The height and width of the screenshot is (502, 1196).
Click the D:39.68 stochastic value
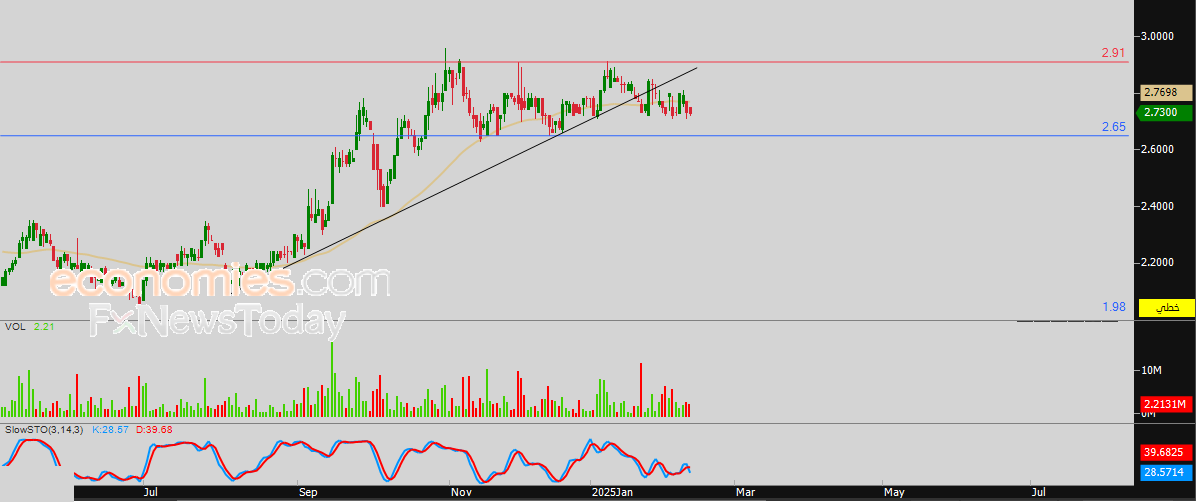[x=154, y=430]
